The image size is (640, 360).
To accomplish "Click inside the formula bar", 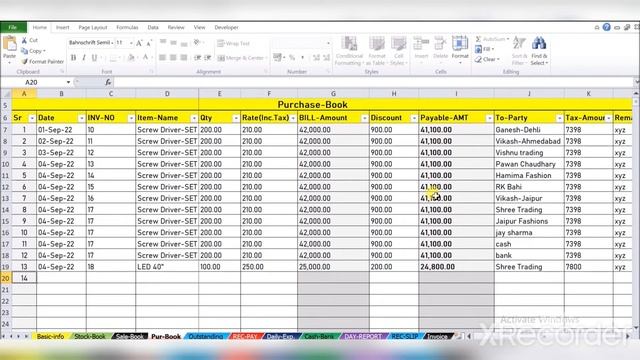I will pyautogui.click(x=373, y=82).
